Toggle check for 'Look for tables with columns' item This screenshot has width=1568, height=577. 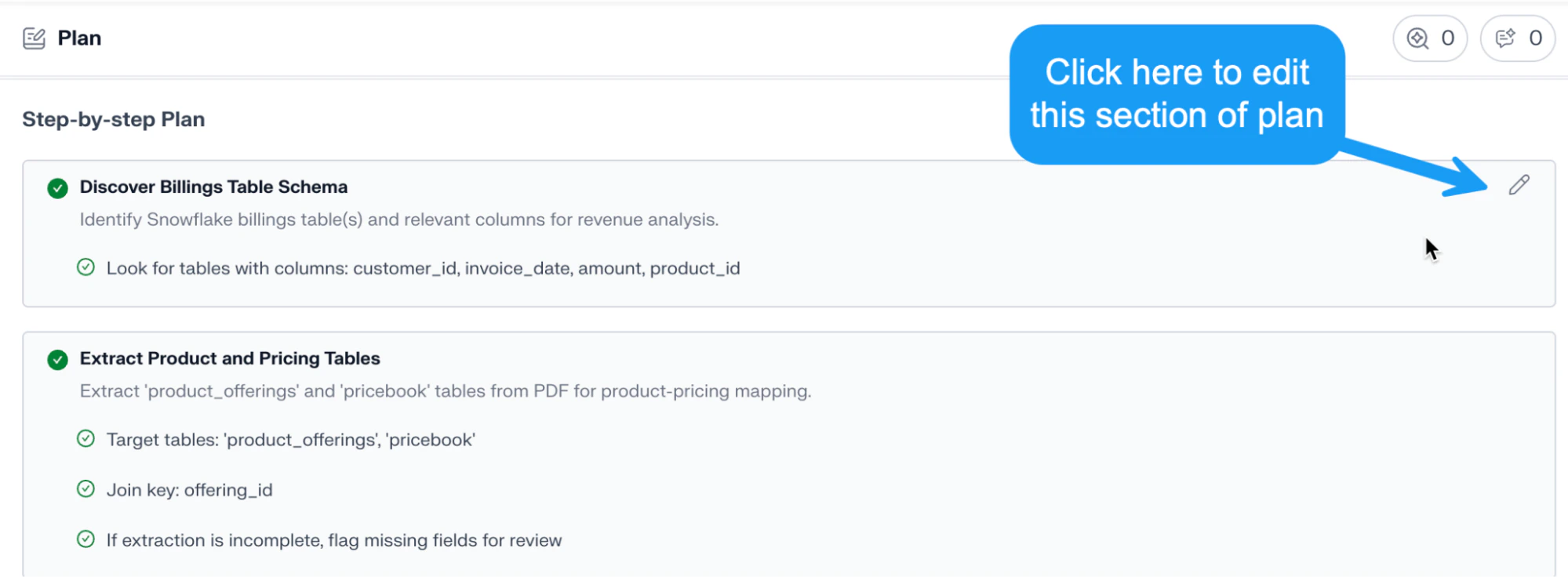pos(86,267)
